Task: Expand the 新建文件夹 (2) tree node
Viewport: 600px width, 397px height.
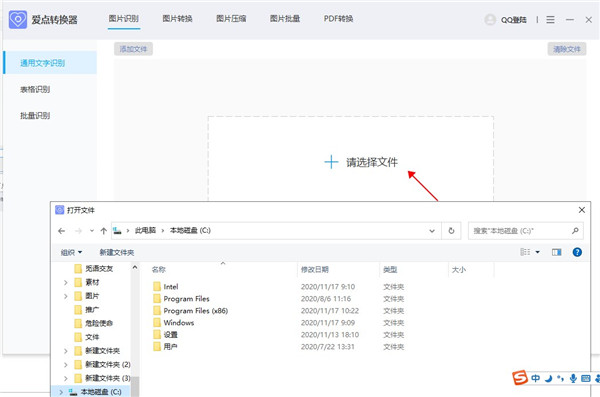Action: (x=65, y=364)
